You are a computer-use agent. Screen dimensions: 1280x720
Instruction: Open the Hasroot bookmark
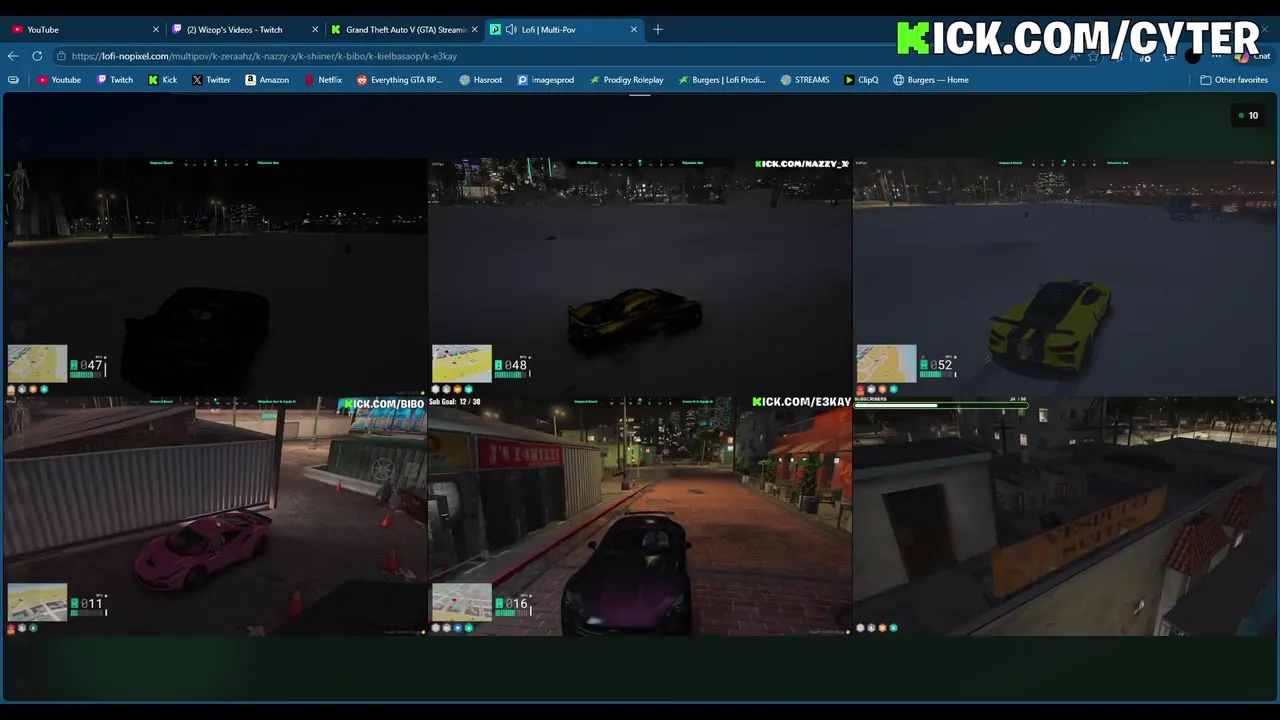481,80
